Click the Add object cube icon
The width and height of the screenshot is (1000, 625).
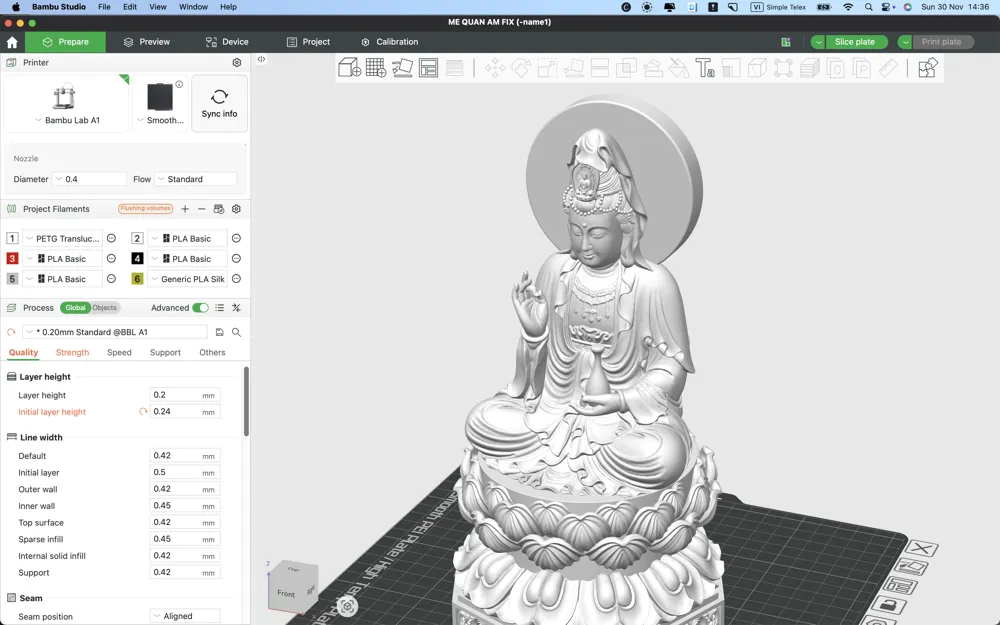click(349, 68)
